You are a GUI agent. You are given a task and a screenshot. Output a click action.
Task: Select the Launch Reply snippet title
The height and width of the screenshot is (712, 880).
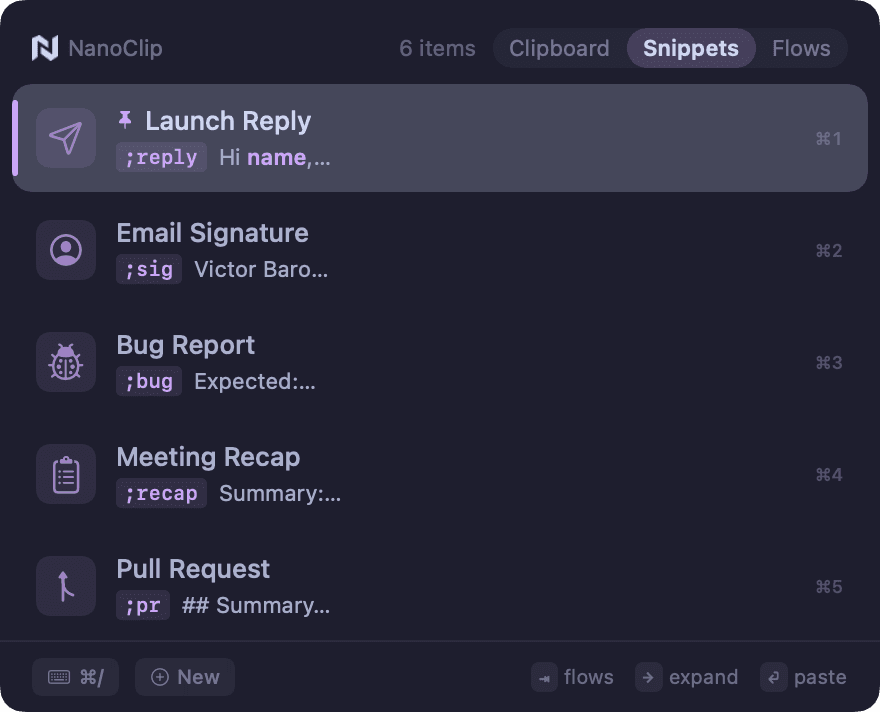pos(228,121)
